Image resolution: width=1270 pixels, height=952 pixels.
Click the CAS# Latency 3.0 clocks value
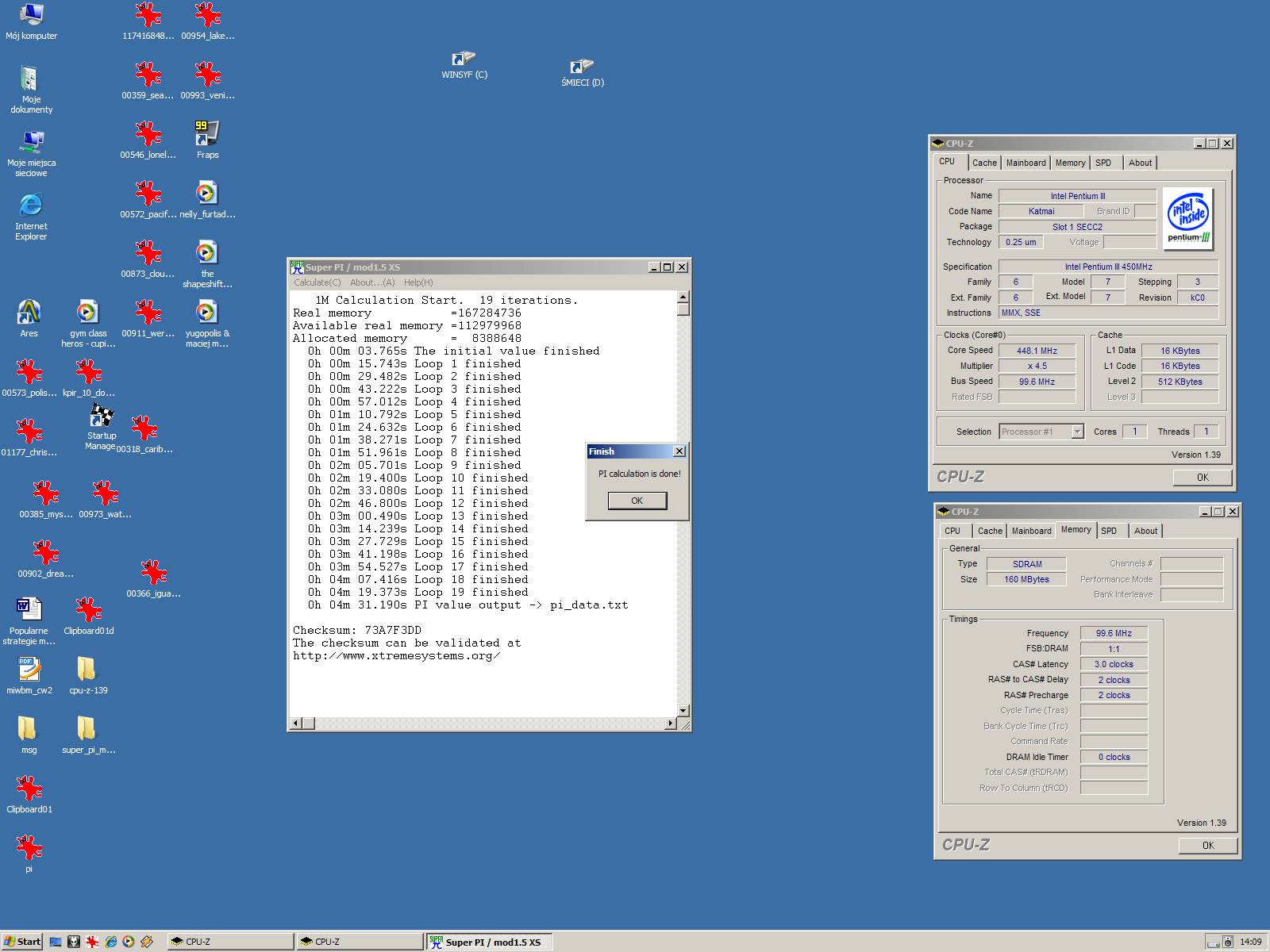point(1114,664)
